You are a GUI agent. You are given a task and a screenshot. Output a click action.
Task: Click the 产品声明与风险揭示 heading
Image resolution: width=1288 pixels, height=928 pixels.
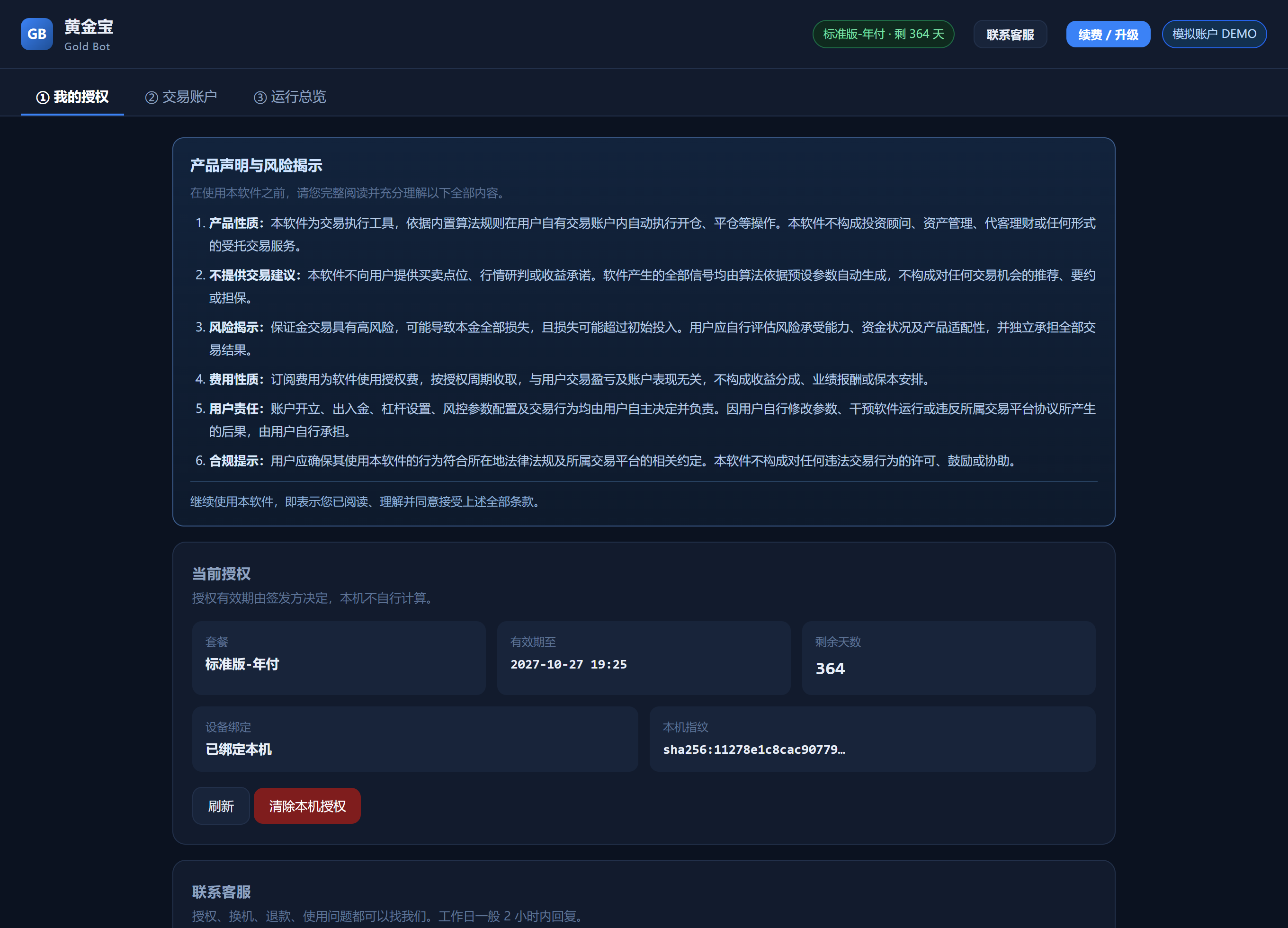[x=256, y=166]
